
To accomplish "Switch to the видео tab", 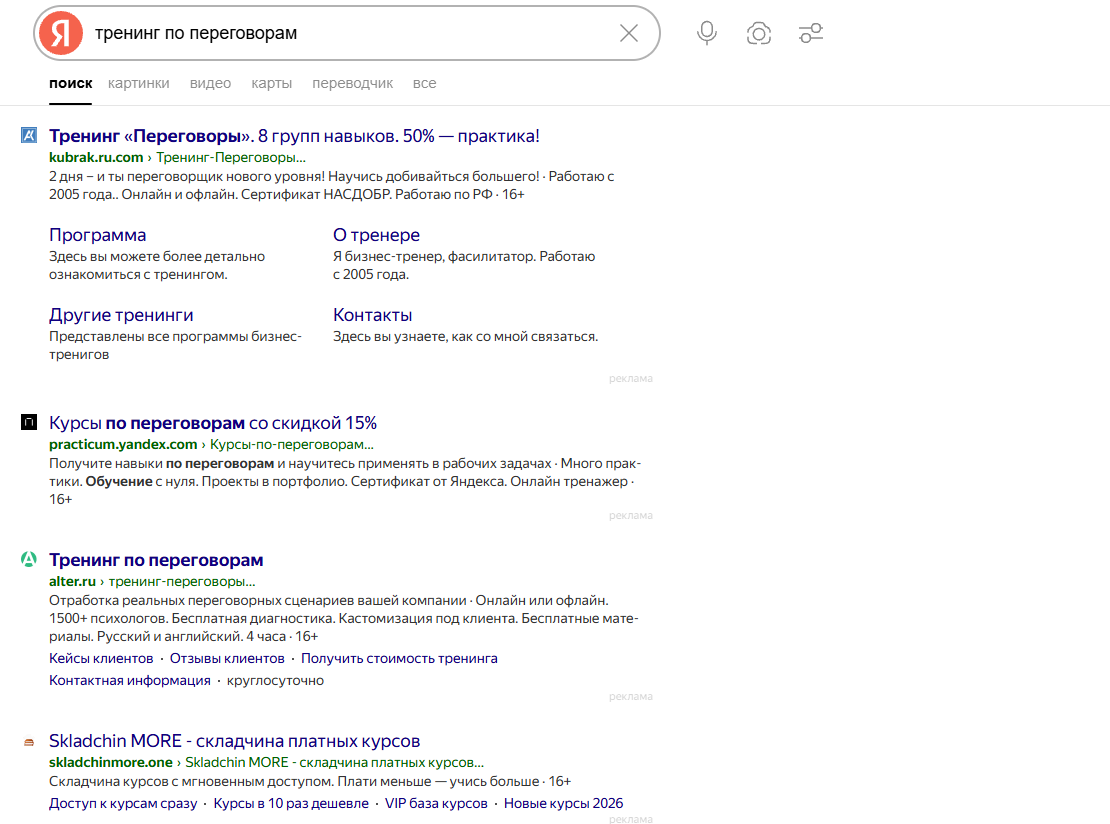I will tap(210, 84).
